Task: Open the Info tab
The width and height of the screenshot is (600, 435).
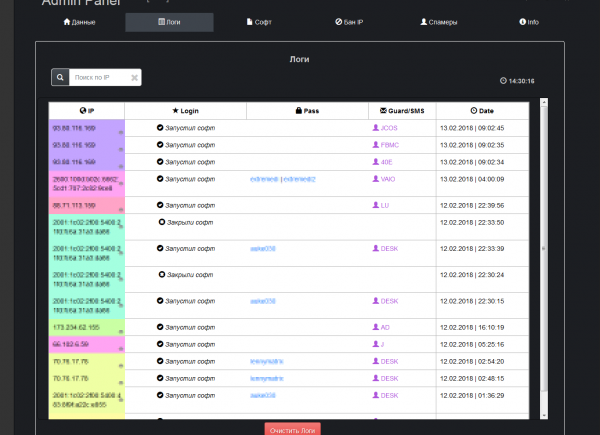Action: tap(528, 21)
